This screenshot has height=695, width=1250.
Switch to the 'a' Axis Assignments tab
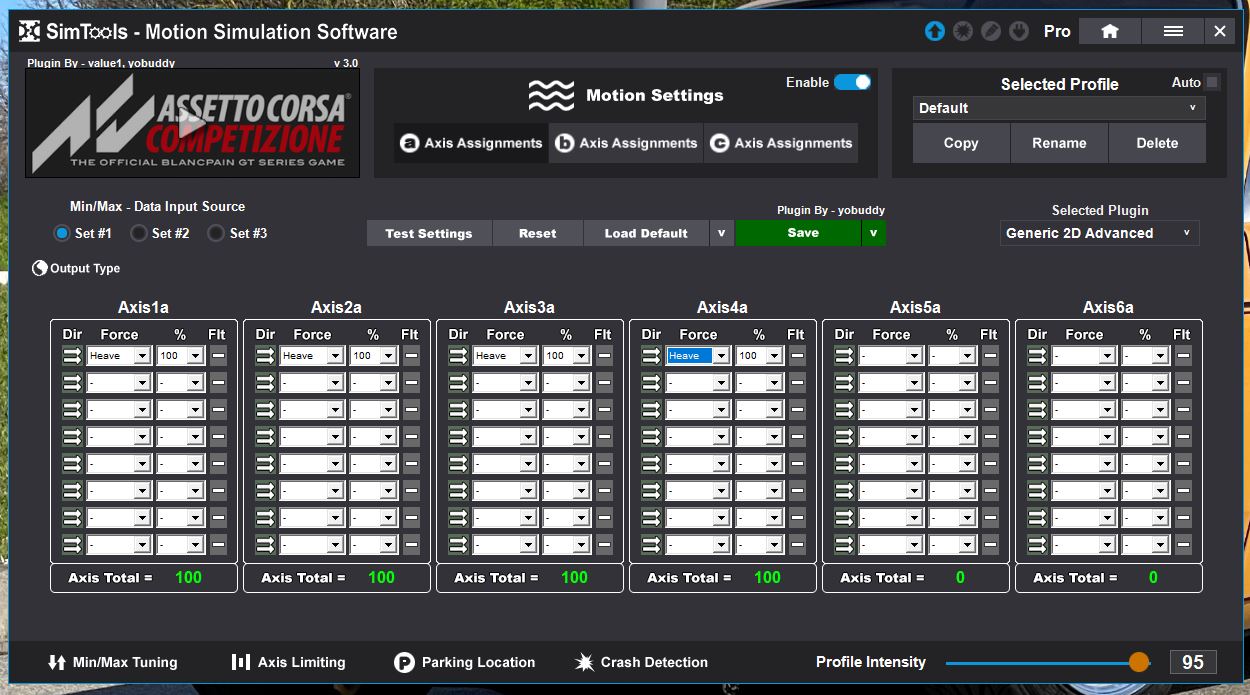click(472, 143)
